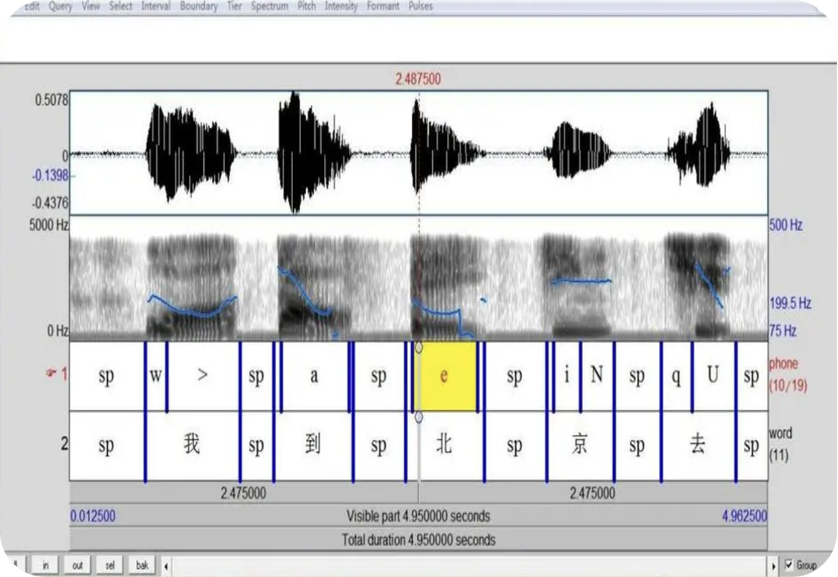838x577 pixels.
Task: Select the 'N' phone interval
Action: point(597,376)
